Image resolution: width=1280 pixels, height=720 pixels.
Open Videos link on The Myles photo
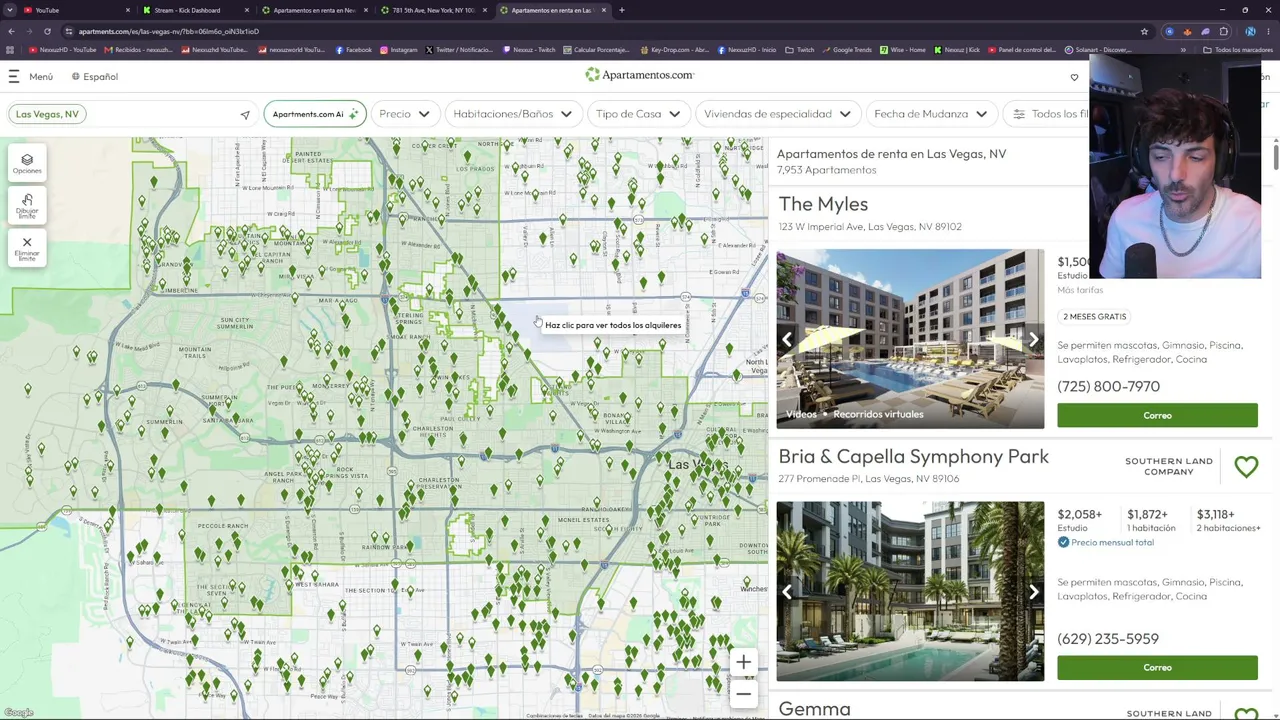tap(801, 414)
